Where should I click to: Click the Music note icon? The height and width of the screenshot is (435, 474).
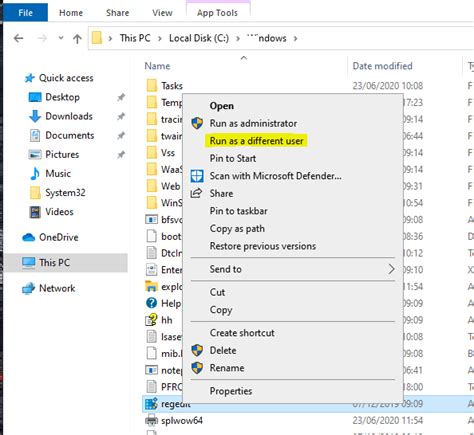35,174
